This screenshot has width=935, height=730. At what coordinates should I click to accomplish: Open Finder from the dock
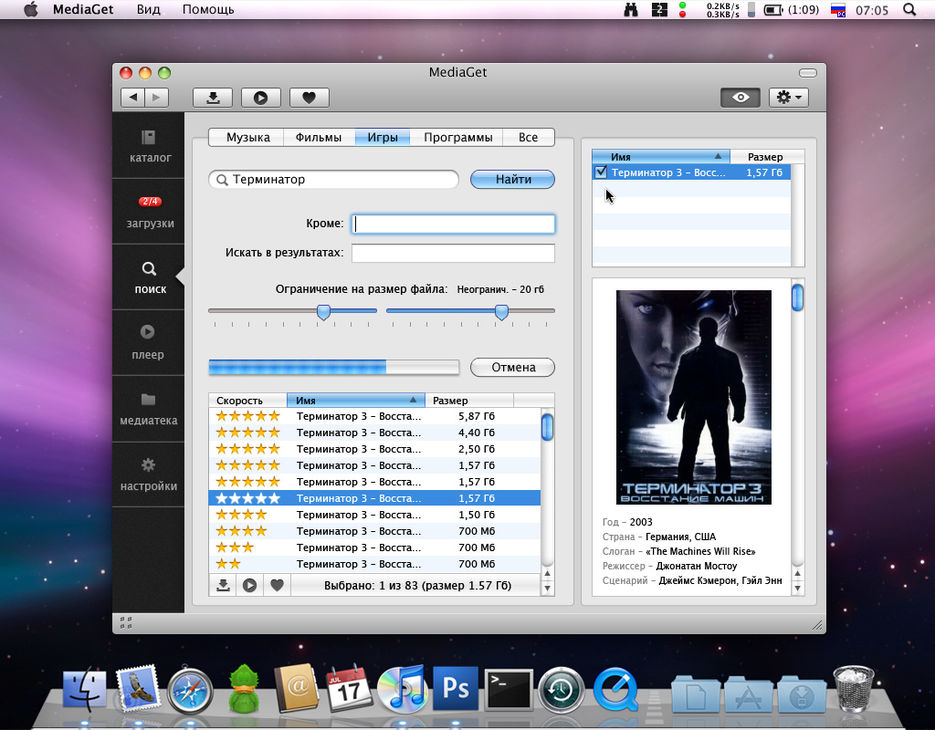[85, 689]
